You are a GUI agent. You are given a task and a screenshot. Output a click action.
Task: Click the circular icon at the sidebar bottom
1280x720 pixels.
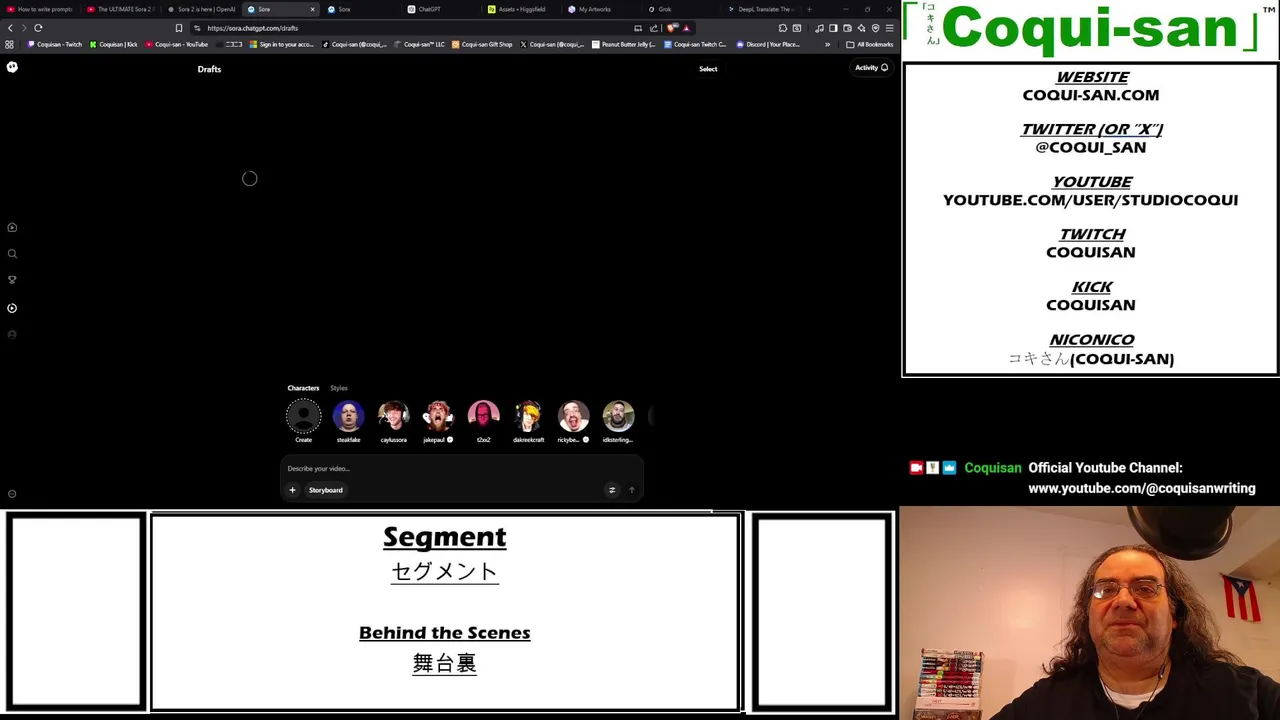tap(12, 494)
